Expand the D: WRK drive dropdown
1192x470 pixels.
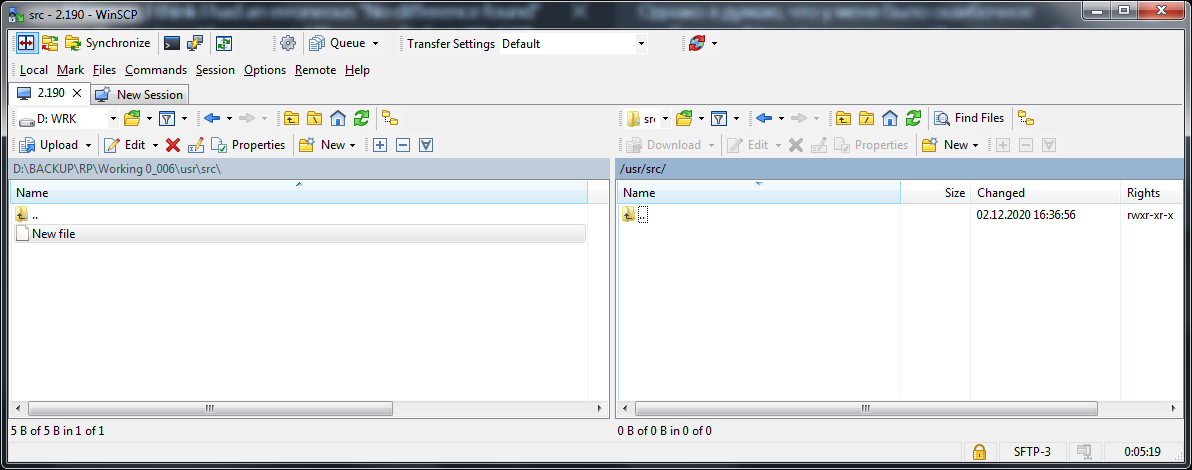tap(113, 119)
